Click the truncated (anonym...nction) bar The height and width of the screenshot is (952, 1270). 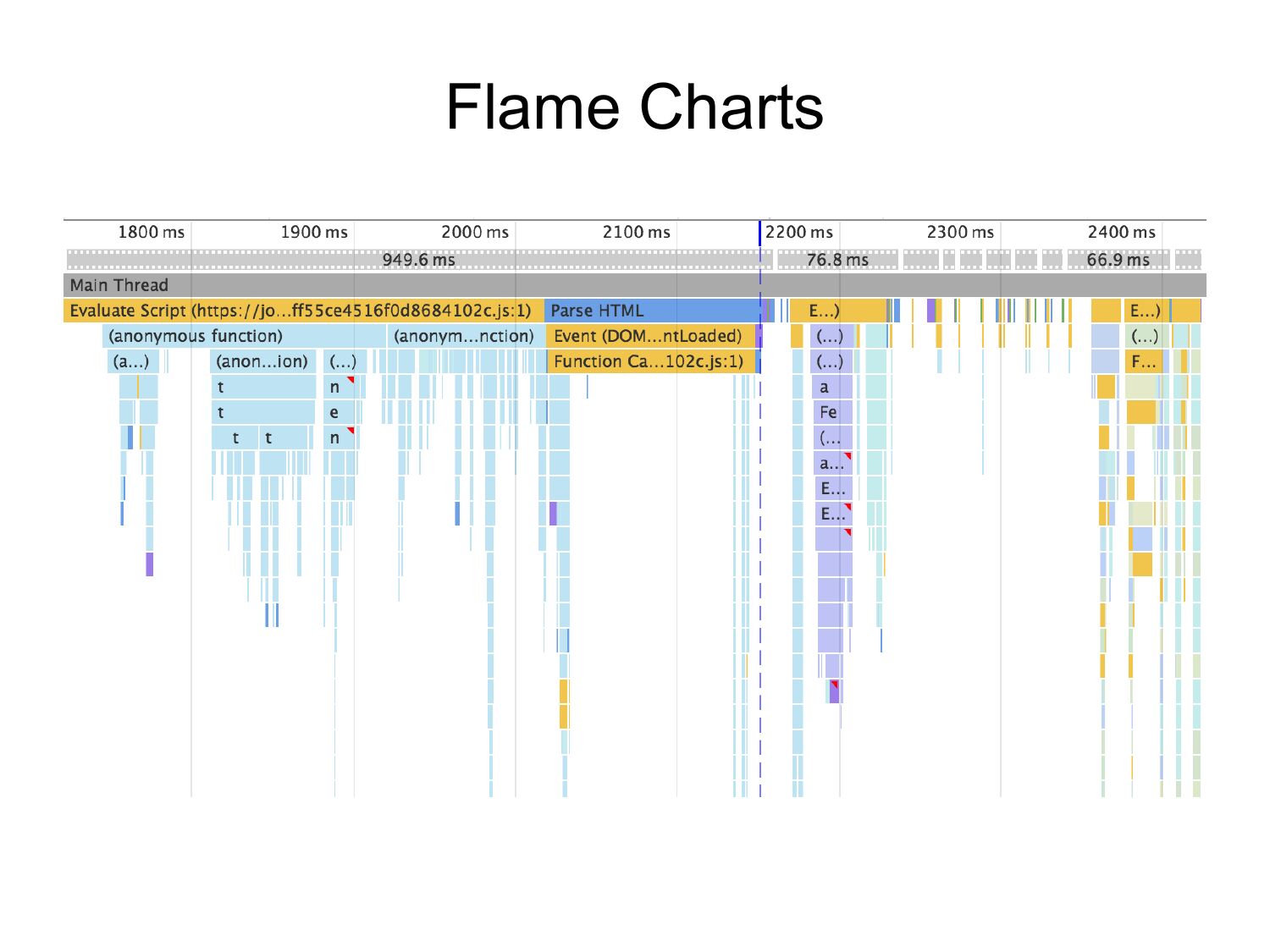click(x=464, y=336)
